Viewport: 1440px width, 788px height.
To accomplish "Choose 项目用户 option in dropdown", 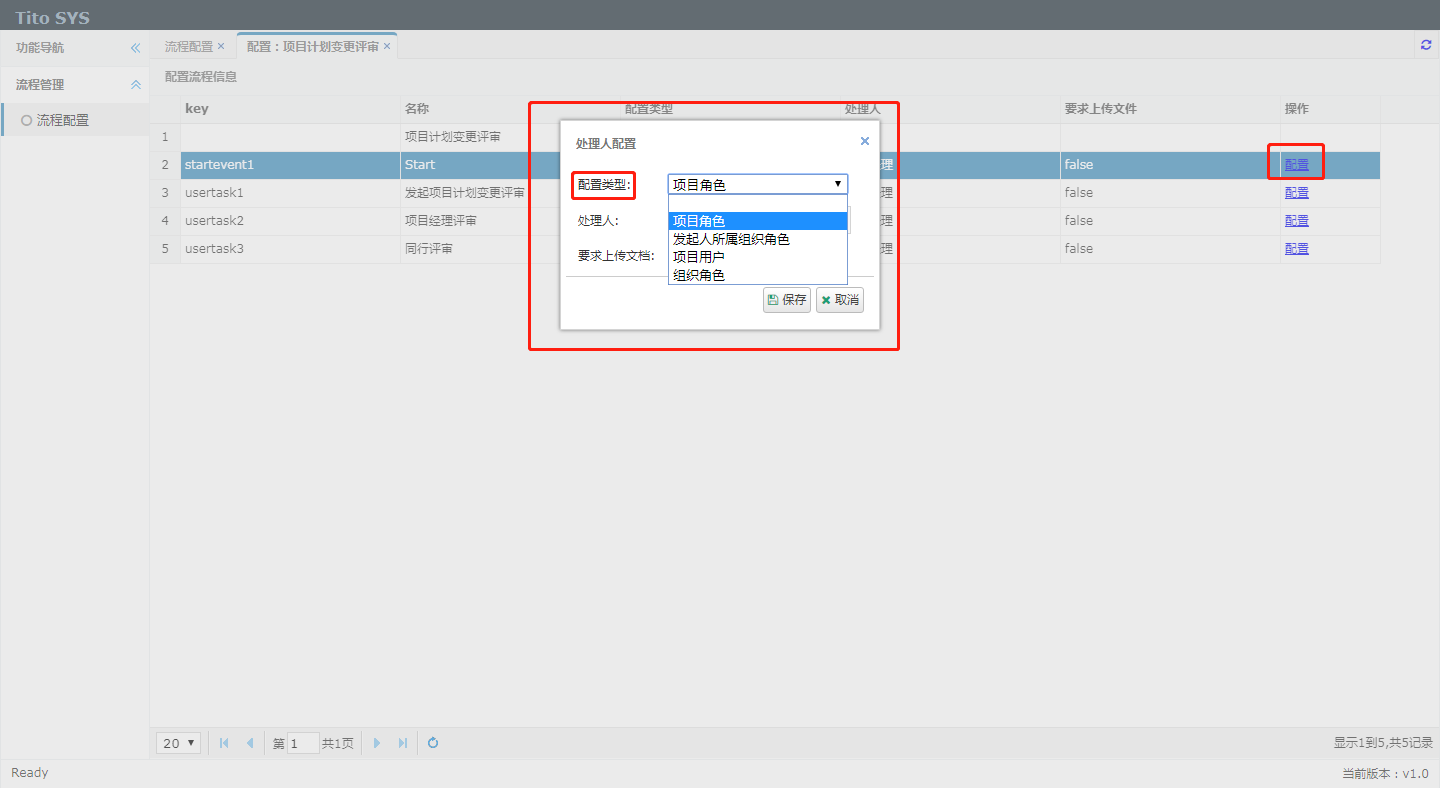I will click(699, 257).
